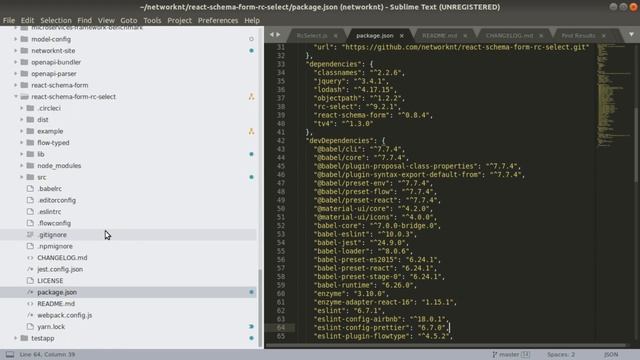This screenshot has height=360, width=640.
Task: Click the webpack.config.js file icon
Action: 30,315
